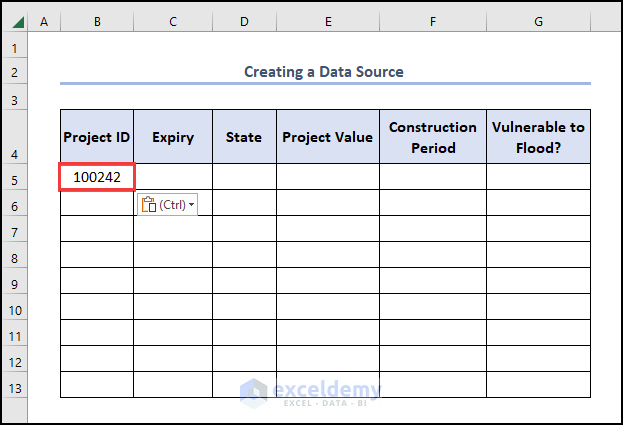
Task: Select column G header
Action: 538,21
